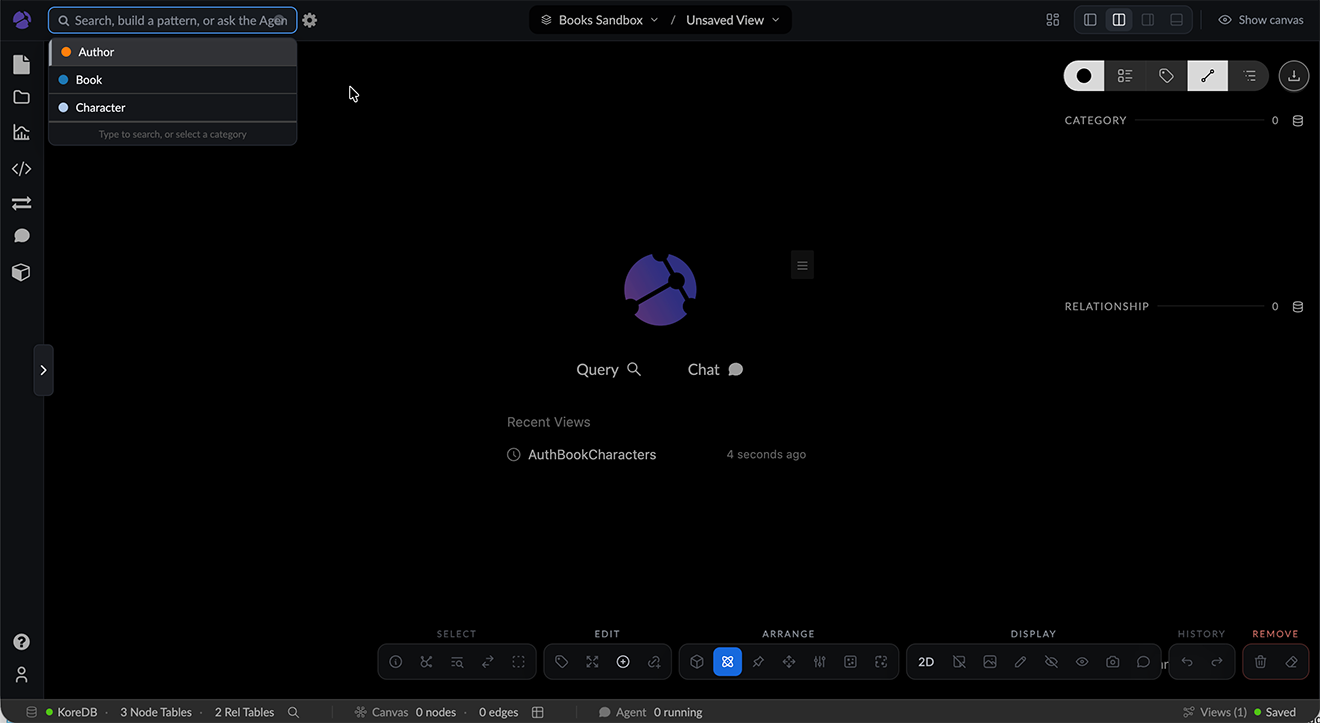Toggle the crossed-out eye icon under Display

coord(1051,662)
